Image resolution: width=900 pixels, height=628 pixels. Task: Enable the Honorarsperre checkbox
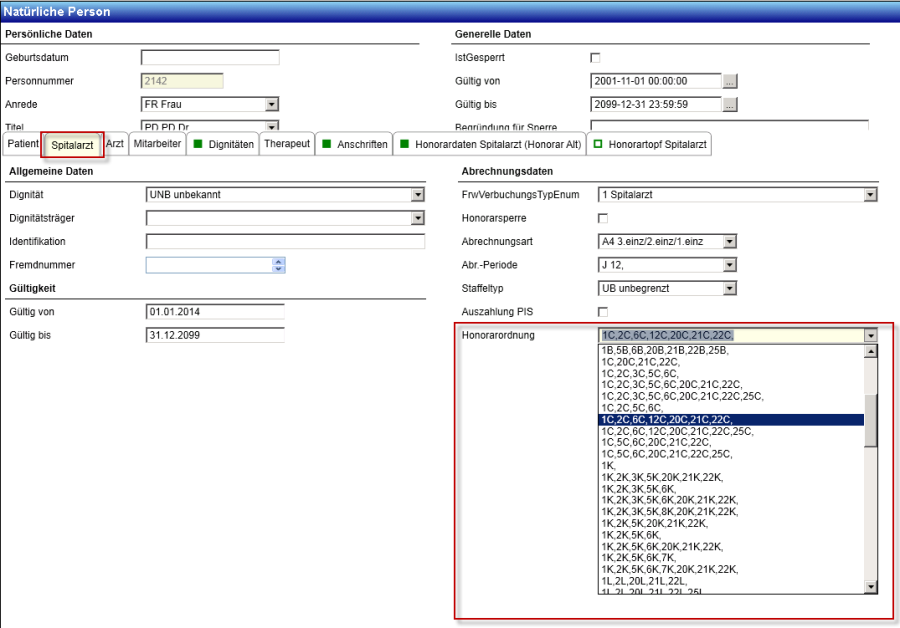(x=603, y=218)
